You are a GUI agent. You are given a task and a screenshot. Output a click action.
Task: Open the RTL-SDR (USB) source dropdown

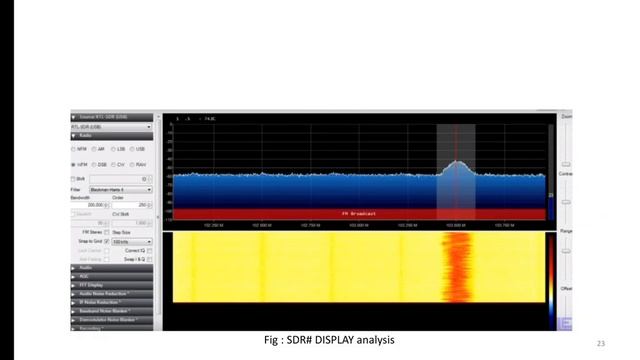point(111,127)
